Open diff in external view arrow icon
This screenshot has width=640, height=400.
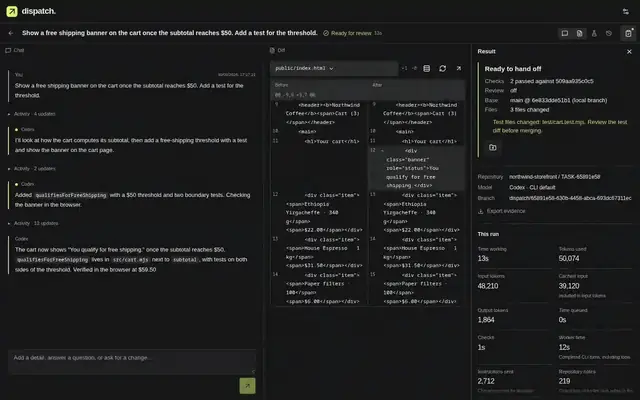(458, 68)
